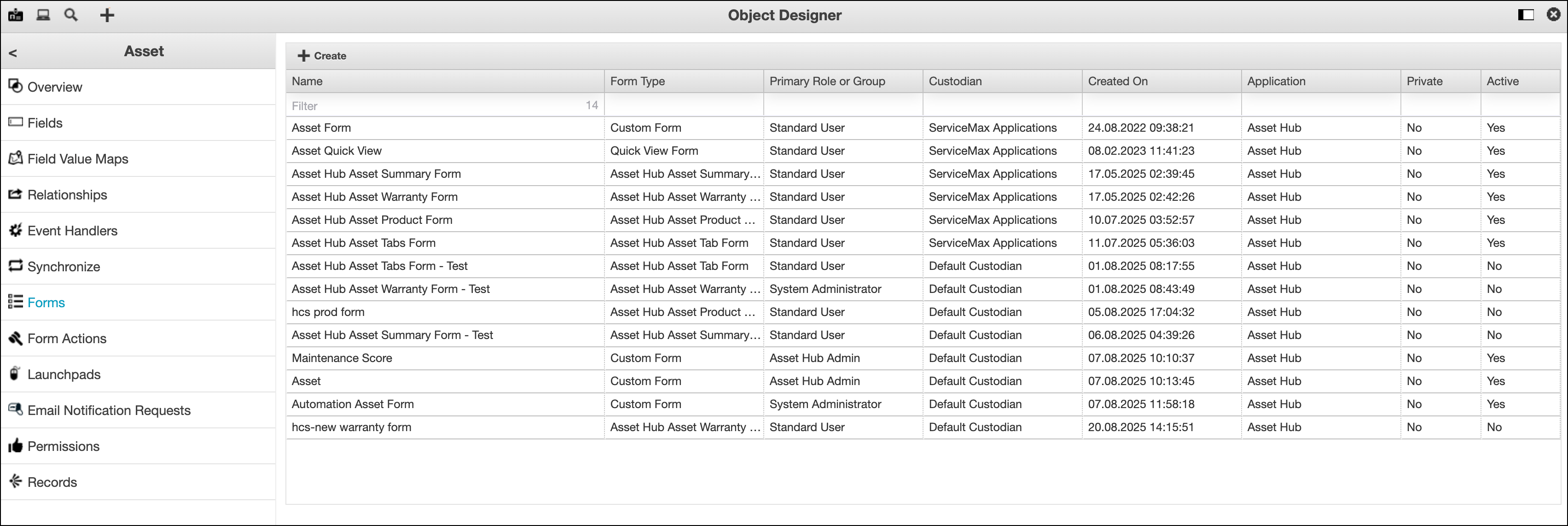
Task: Close Object Designer with the X icon
Action: click(x=1553, y=15)
